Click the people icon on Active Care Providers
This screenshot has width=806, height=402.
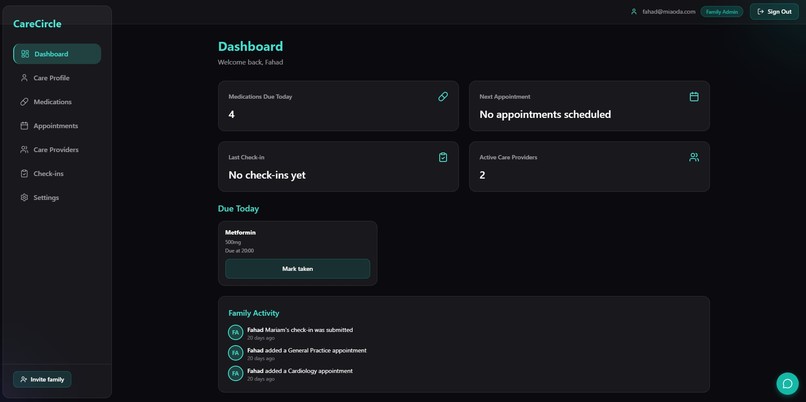(x=694, y=157)
